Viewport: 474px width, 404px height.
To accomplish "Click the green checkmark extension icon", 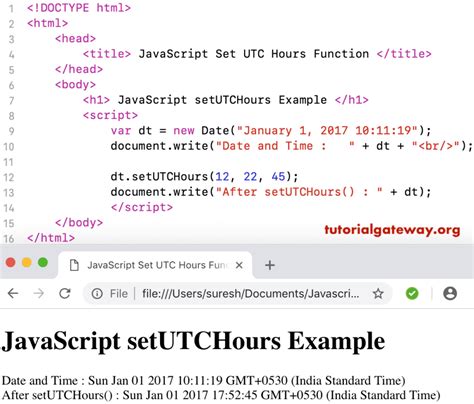I will click(412, 293).
